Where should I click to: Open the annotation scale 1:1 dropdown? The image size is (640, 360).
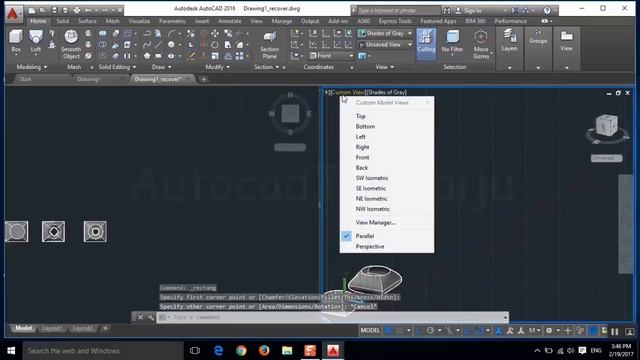coord(534,331)
